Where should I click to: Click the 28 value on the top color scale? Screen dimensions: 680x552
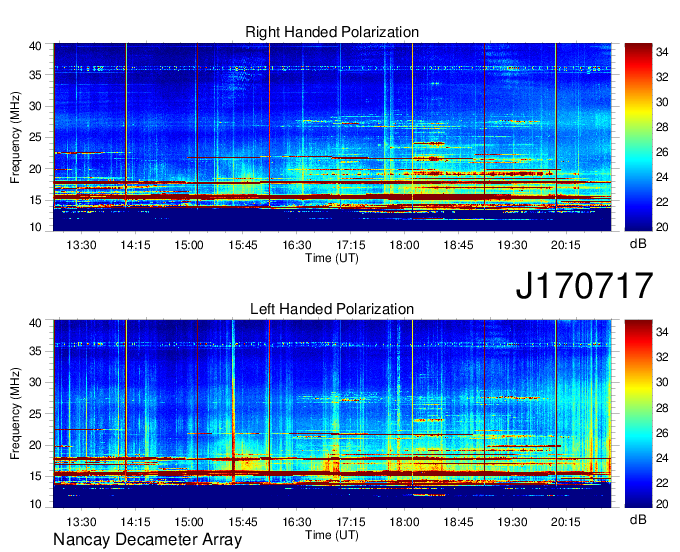tap(662, 127)
